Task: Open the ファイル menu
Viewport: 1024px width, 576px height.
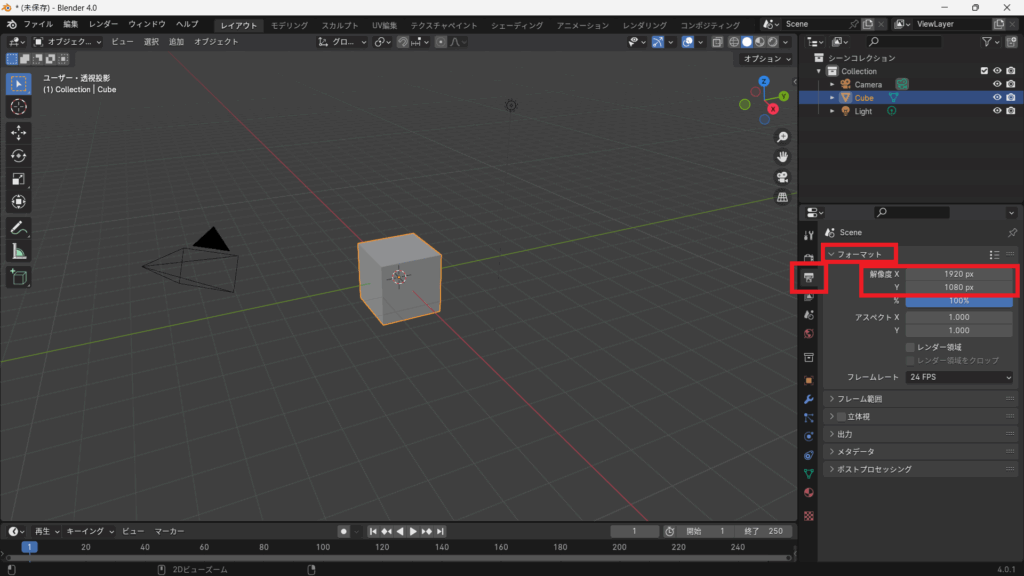Action: point(38,24)
